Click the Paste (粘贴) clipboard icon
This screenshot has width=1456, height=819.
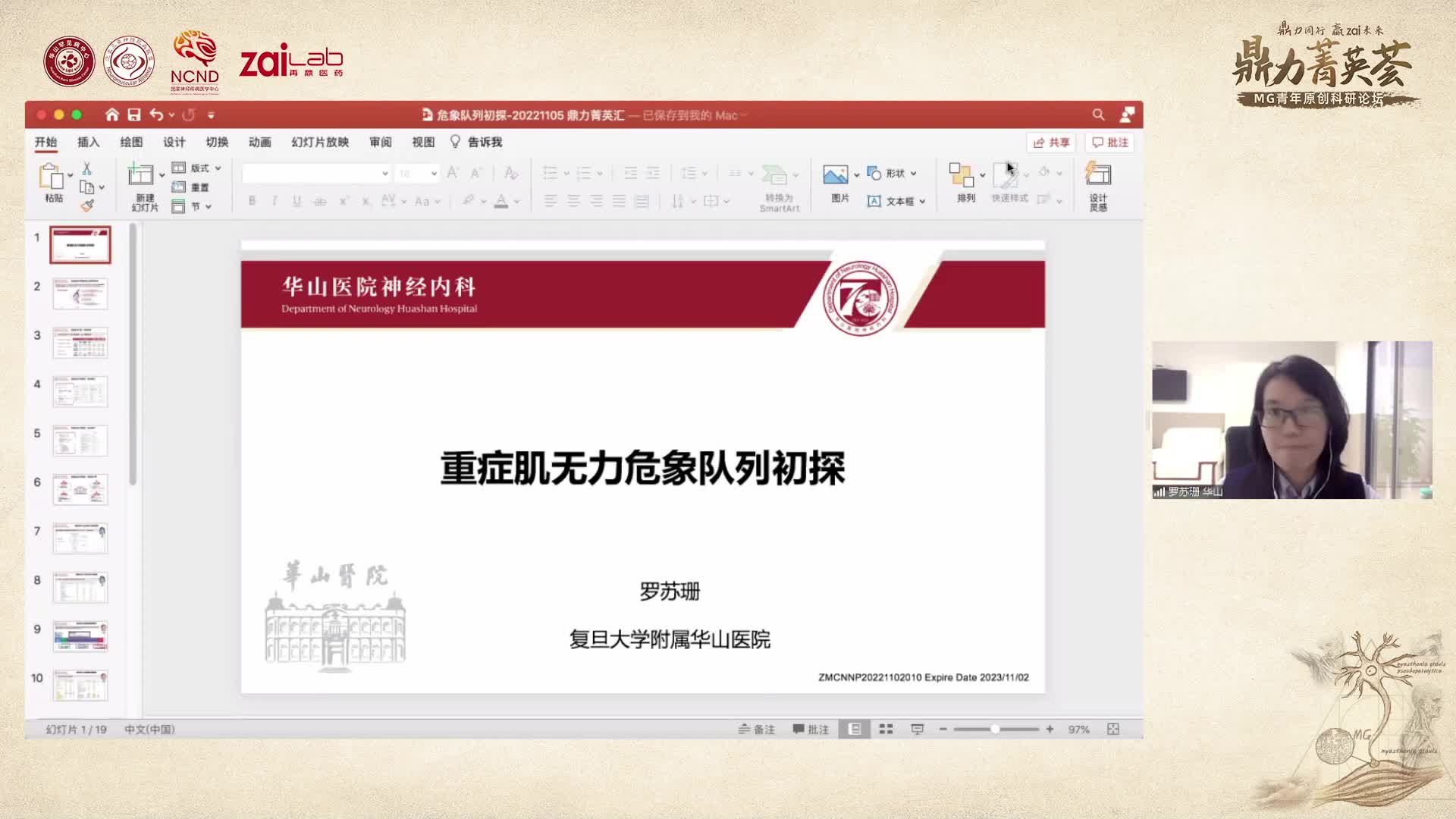[52, 177]
